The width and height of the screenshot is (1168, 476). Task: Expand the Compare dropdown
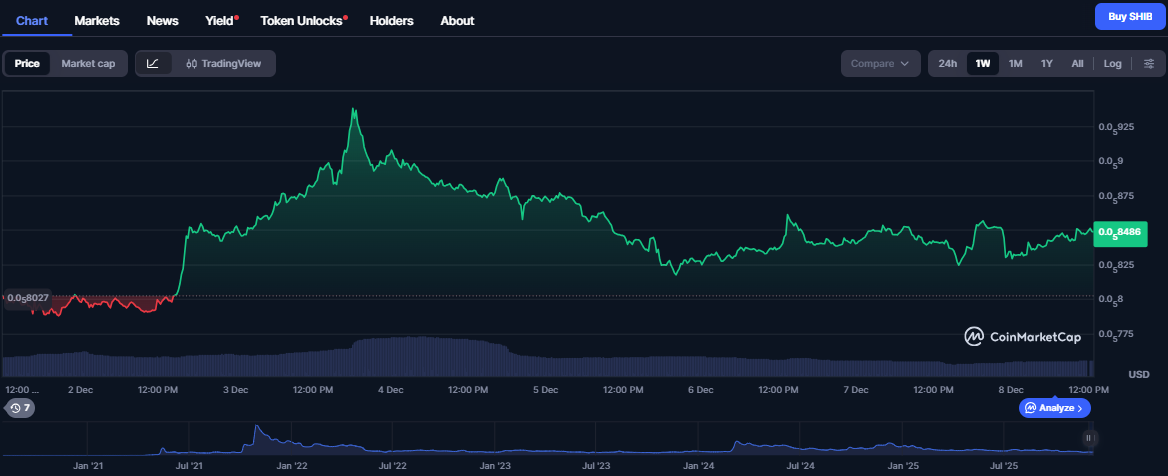pyautogui.click(x=880, y=64)
